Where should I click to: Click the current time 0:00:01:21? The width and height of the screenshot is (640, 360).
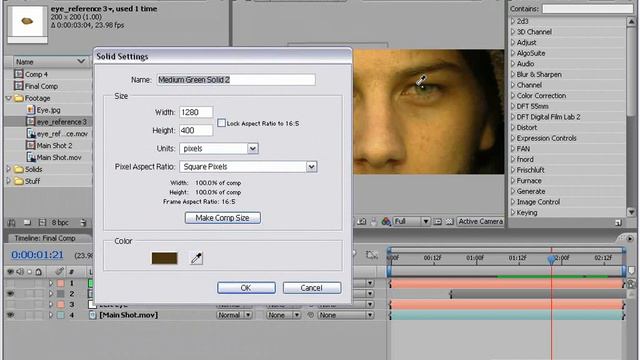[38, 255]
